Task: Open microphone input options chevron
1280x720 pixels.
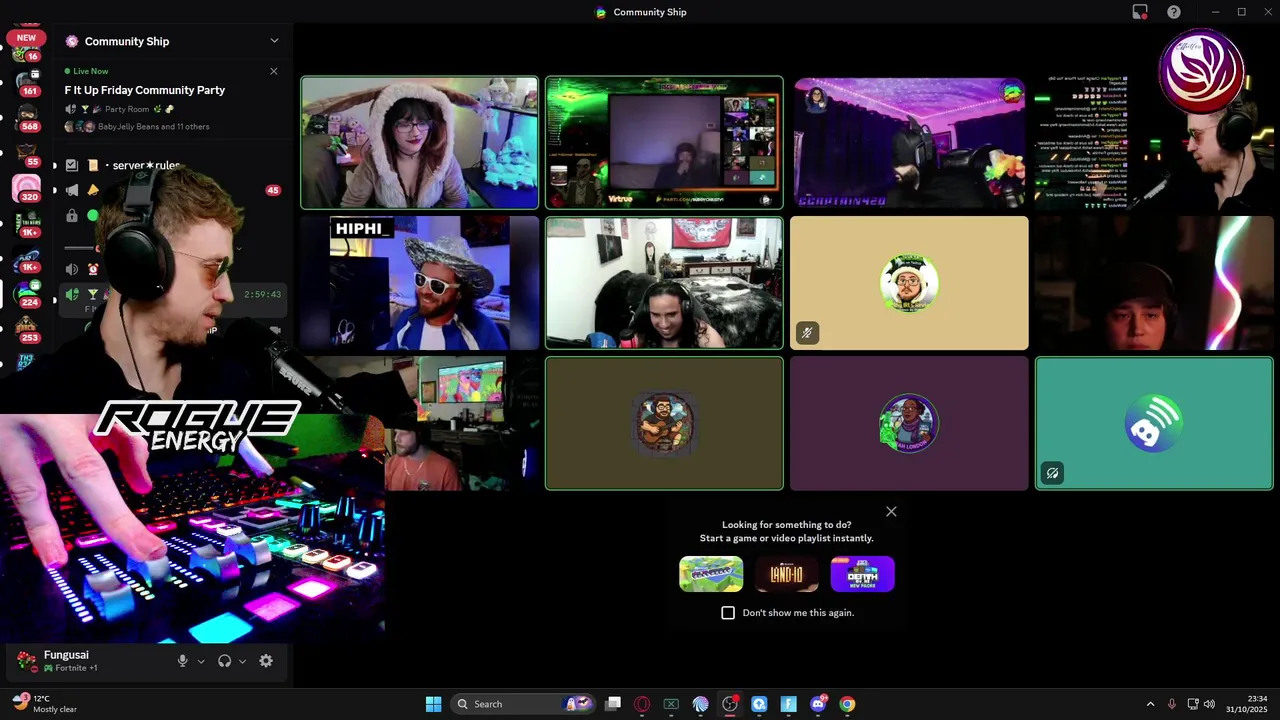Action: coord(201,661)
